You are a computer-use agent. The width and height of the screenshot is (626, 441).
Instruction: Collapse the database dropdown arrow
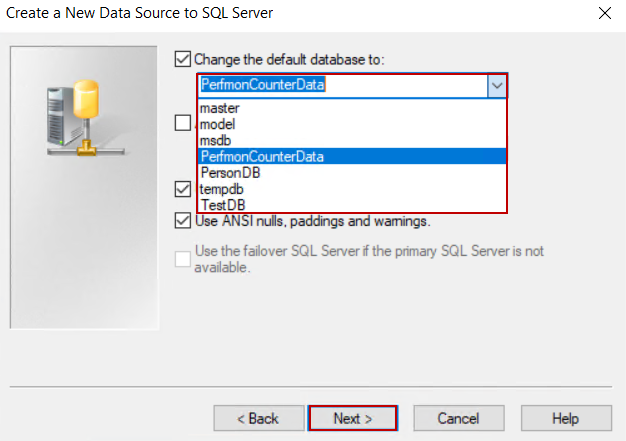497,85
